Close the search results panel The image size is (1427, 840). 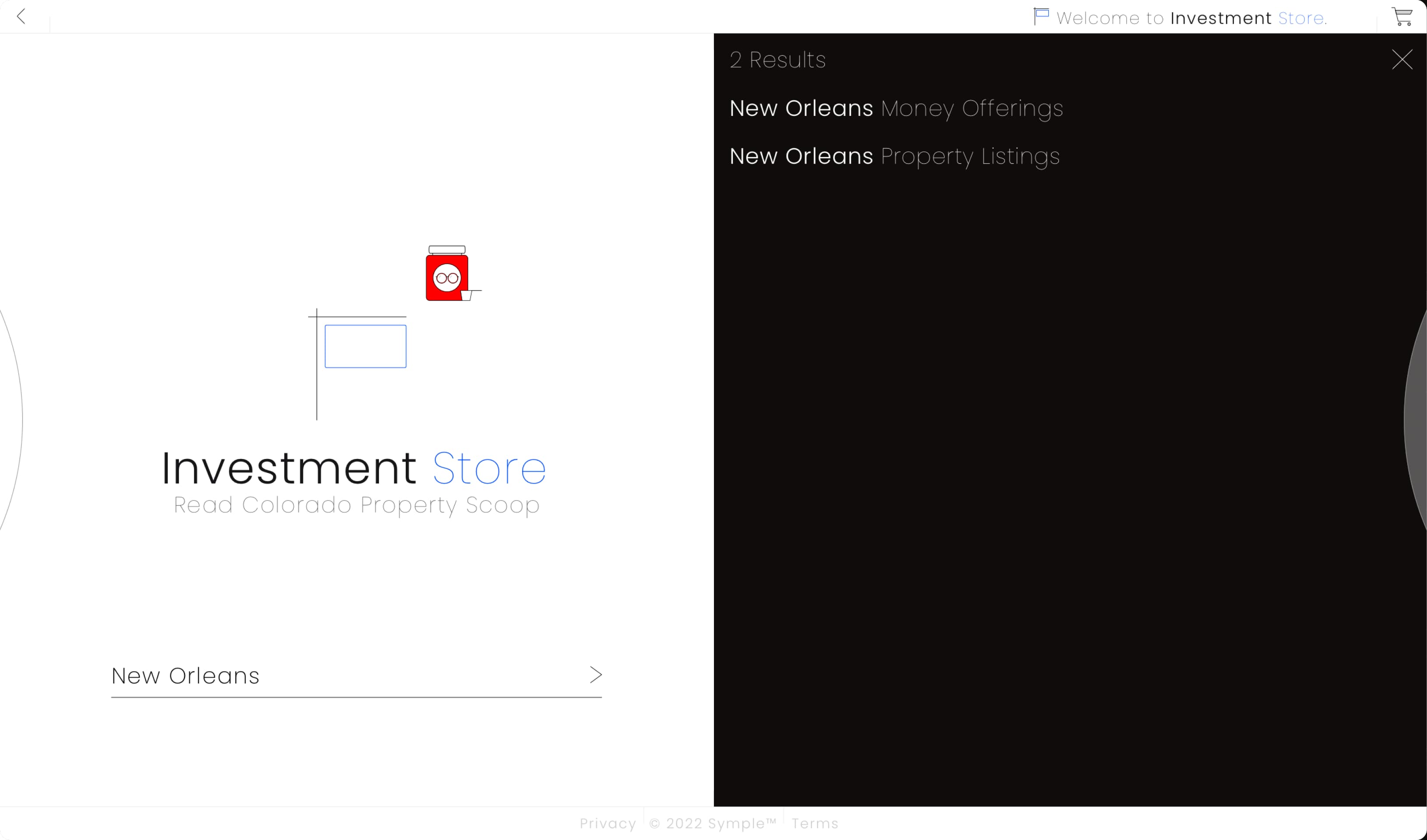pyautogui.click(x=1402, y=59)
